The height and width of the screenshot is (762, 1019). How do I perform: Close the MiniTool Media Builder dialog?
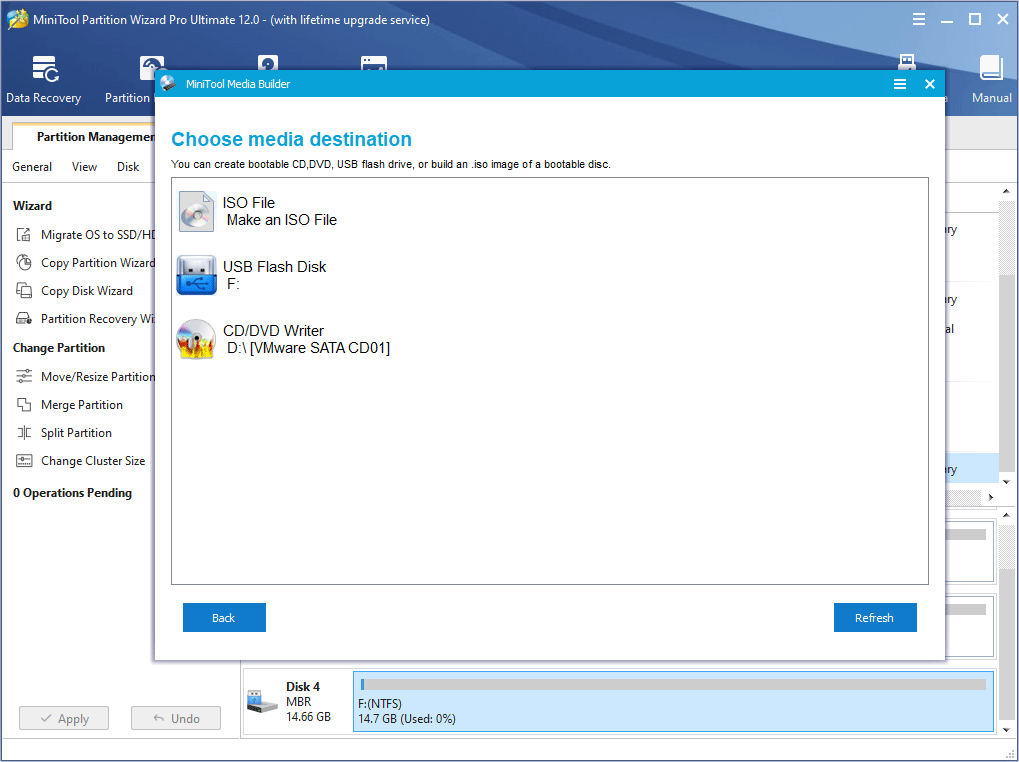click(x=930, y=84)
